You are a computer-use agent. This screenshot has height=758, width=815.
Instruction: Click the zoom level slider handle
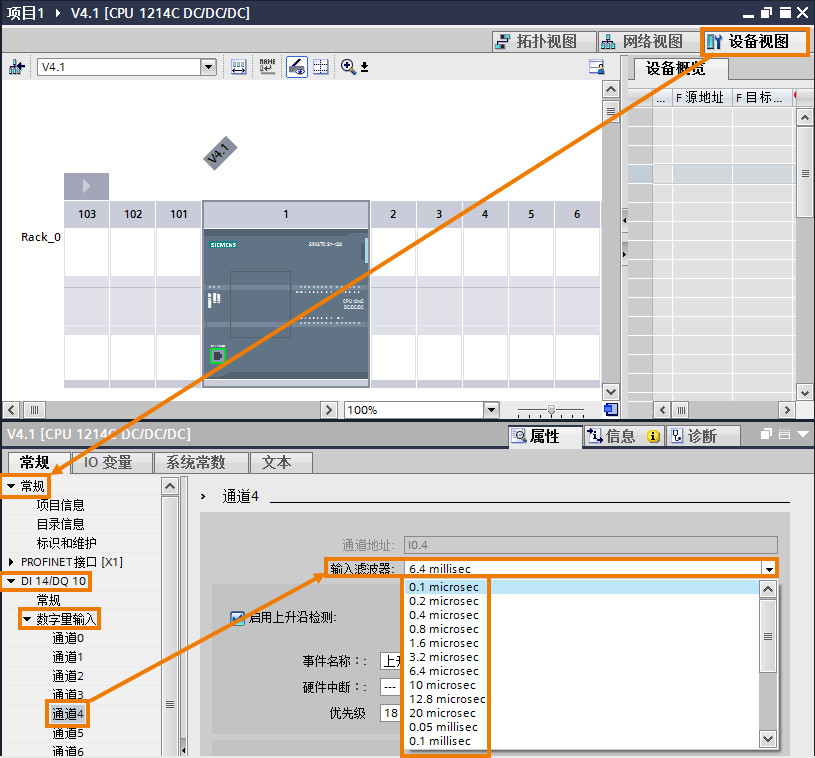tap(551, 410)
